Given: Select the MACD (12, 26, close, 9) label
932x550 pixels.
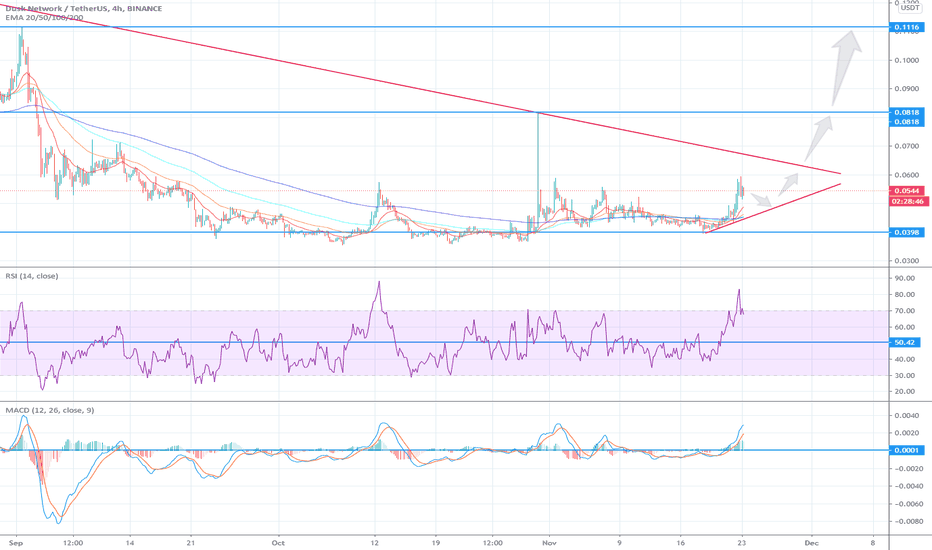Looking at the screenshot, I should coord(50,410).
